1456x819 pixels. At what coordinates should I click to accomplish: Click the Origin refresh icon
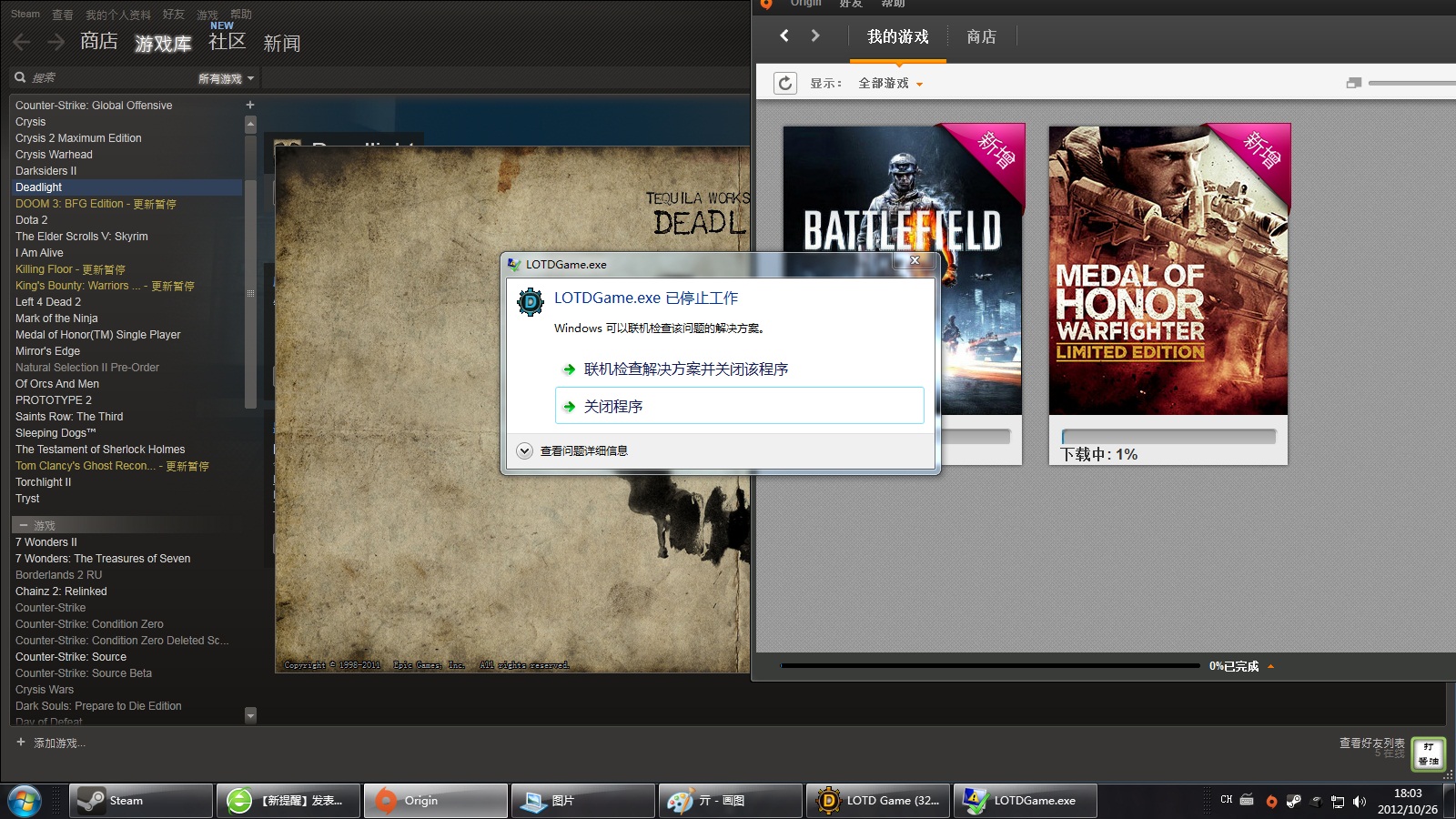pos(785,83)
